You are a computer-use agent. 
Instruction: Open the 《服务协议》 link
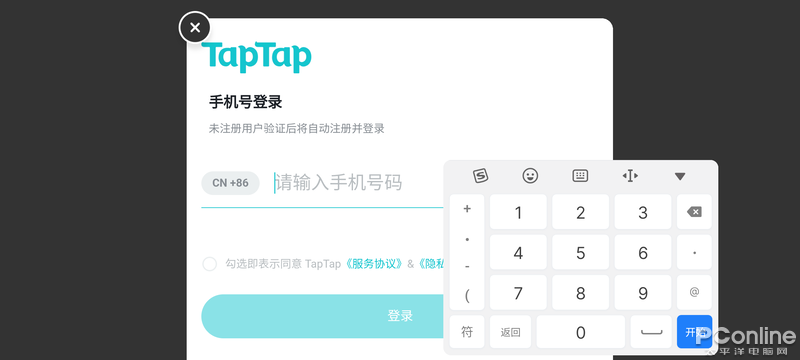[x=373, y=264]
